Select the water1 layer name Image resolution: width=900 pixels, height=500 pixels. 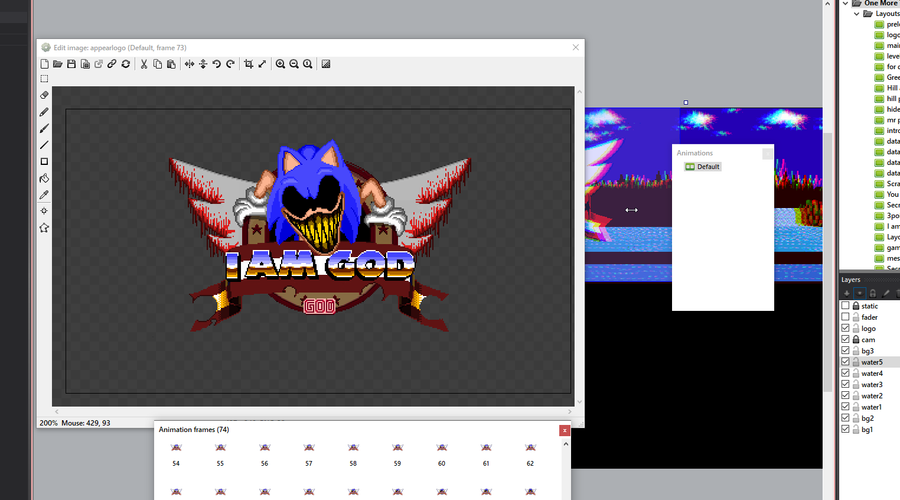(871, 407)
